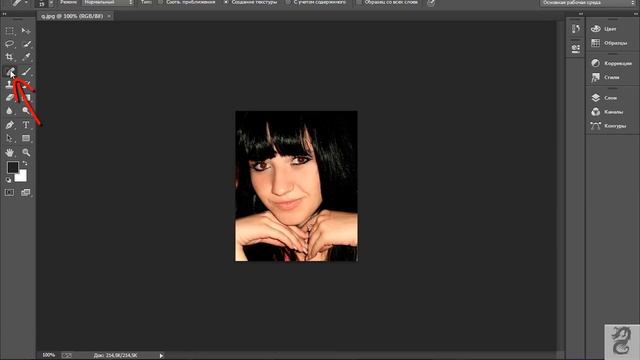The image size is (640, 360).
Task: Select the Lasso tool
Action: 9,44
